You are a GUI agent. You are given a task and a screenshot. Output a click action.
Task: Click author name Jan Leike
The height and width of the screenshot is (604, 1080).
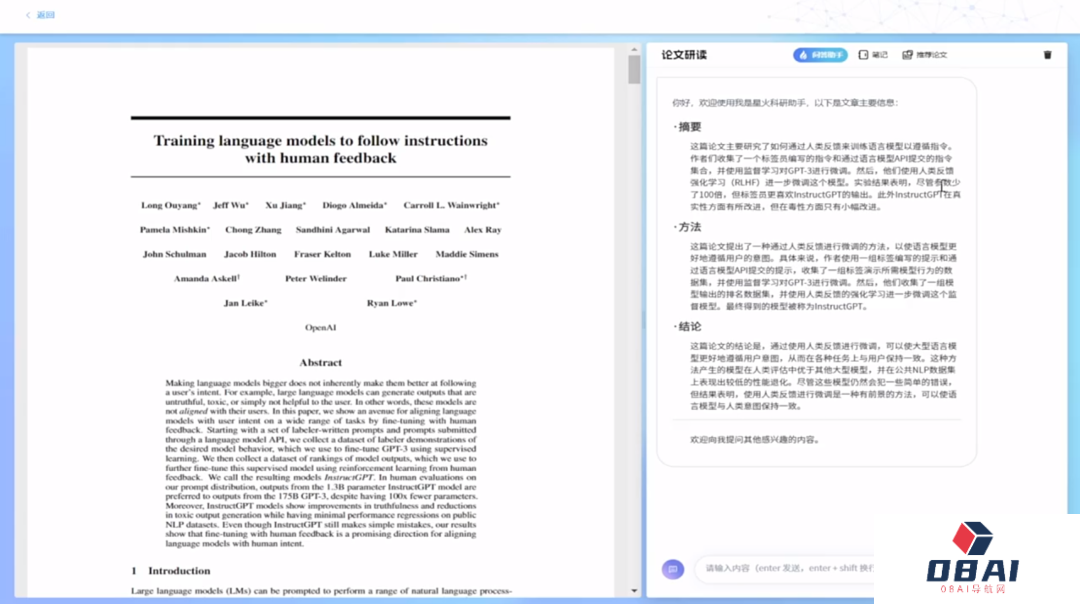point(246,303)
